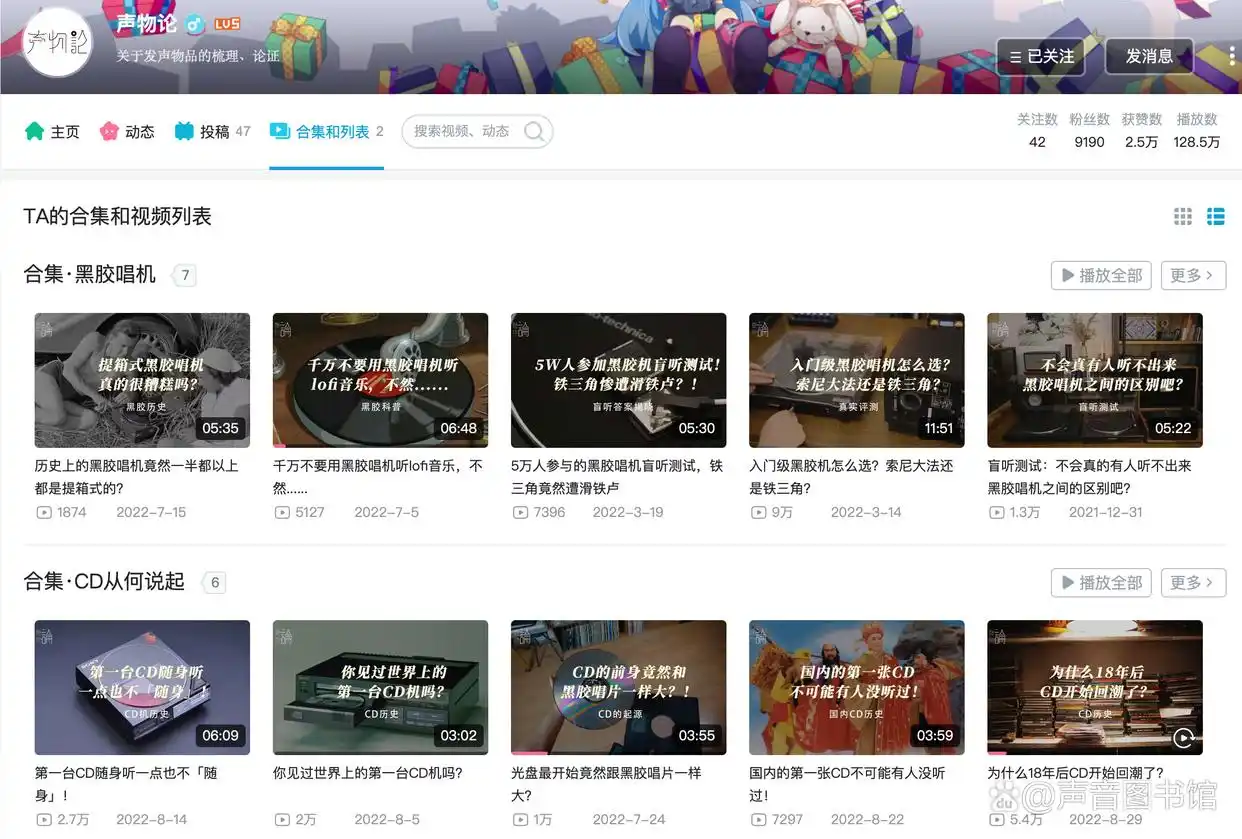Click the play overlay on 为什么18年后CD开始回潮了 thumbnail
1242x839 pixels.
1184,740
